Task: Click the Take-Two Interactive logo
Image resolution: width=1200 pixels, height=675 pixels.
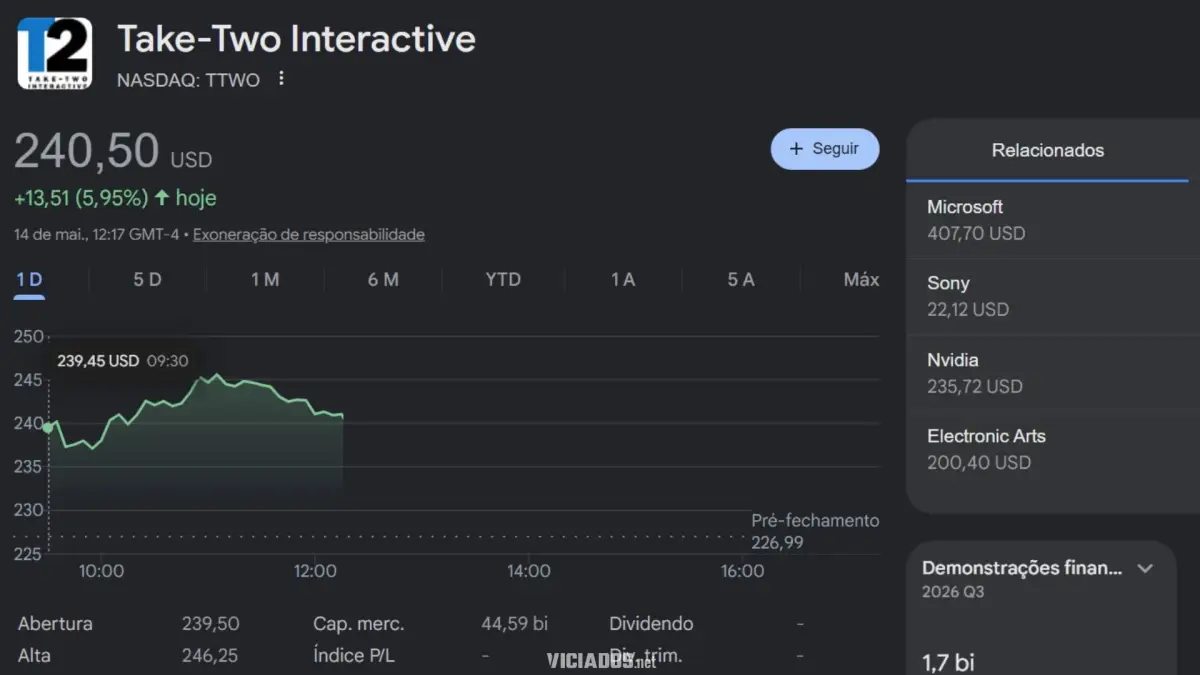Action: [x=55, y=53]
